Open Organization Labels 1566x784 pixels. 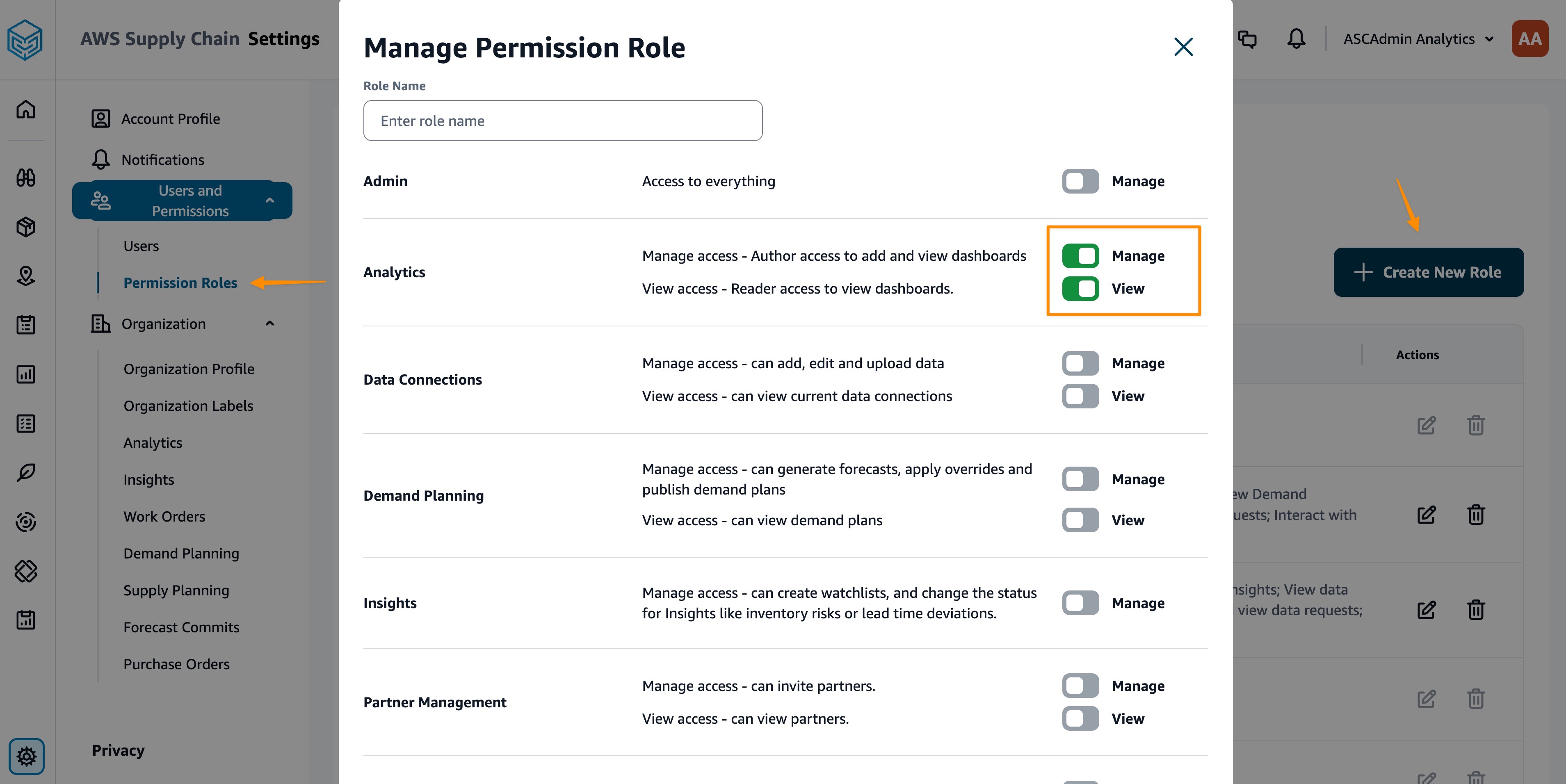[x=188, y=406]
